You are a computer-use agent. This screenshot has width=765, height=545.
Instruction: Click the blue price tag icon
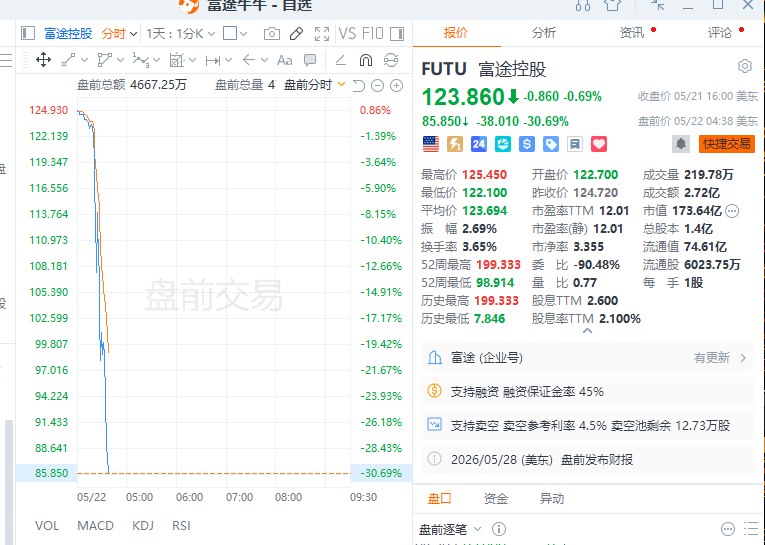click(551, 144)
